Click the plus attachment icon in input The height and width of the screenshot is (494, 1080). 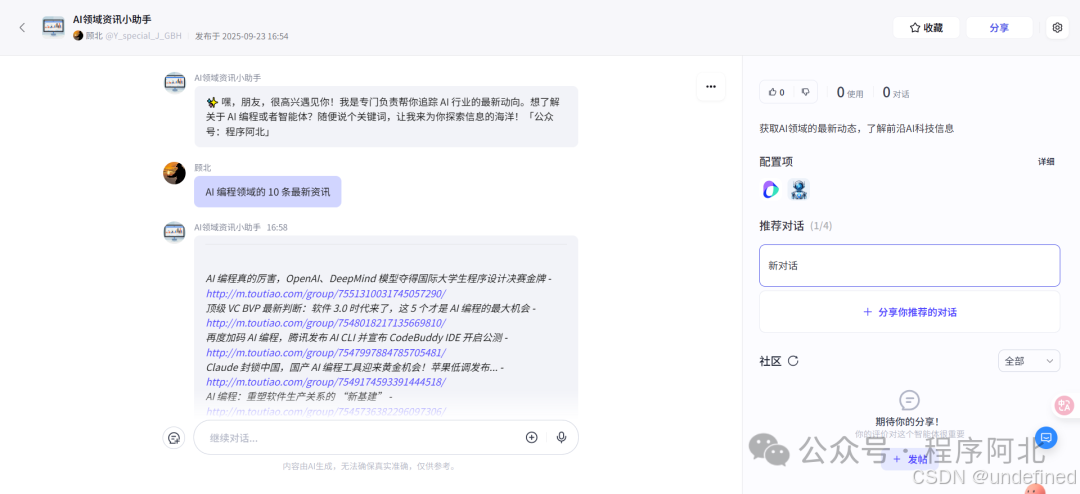[x=531, y=438]
